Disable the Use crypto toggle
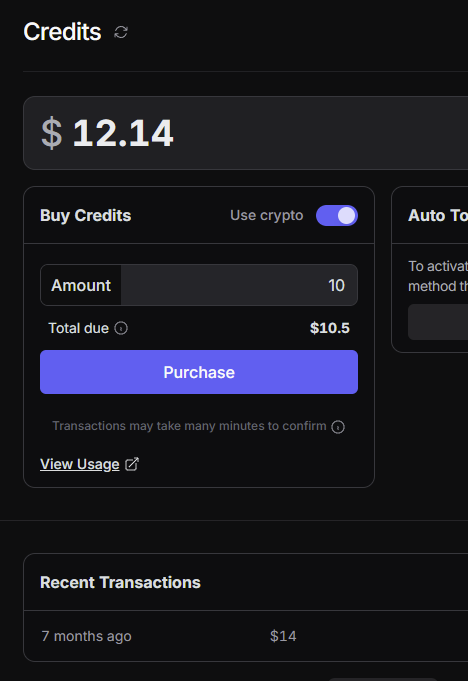The image size is (468, 681). coord(337,215)
